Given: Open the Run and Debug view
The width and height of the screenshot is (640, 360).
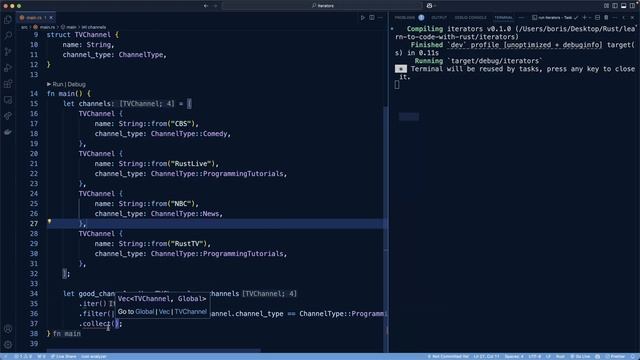Looking at the screenshot, I should [8, 68].
